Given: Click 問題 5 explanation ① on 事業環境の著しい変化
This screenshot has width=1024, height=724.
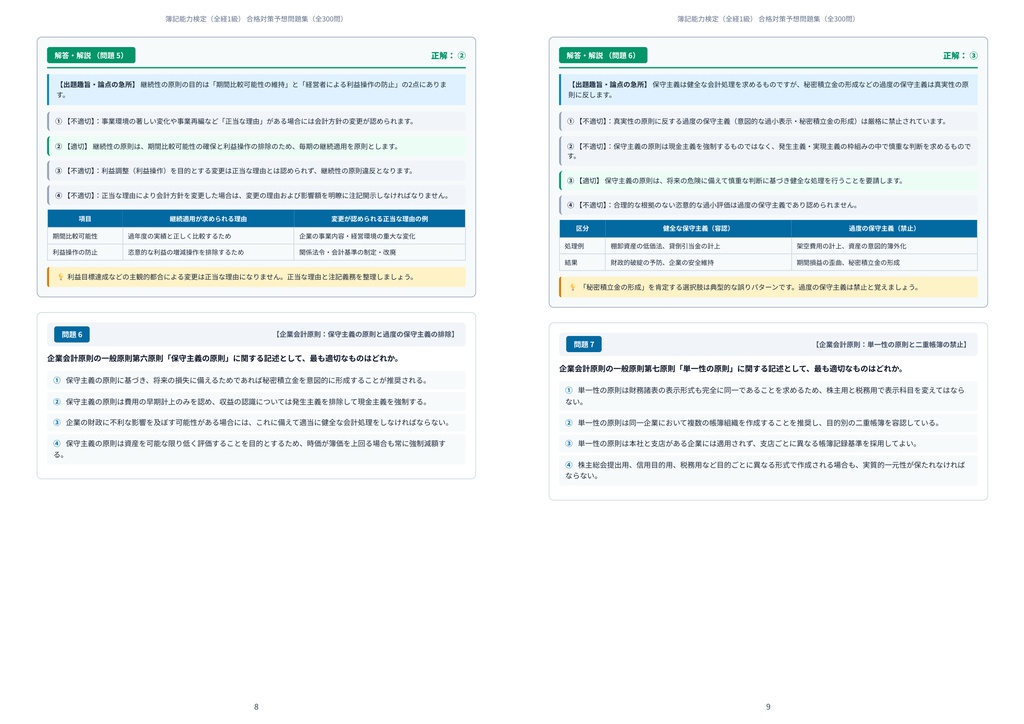Looking at the screenshot, I should [x=256, y=121].
